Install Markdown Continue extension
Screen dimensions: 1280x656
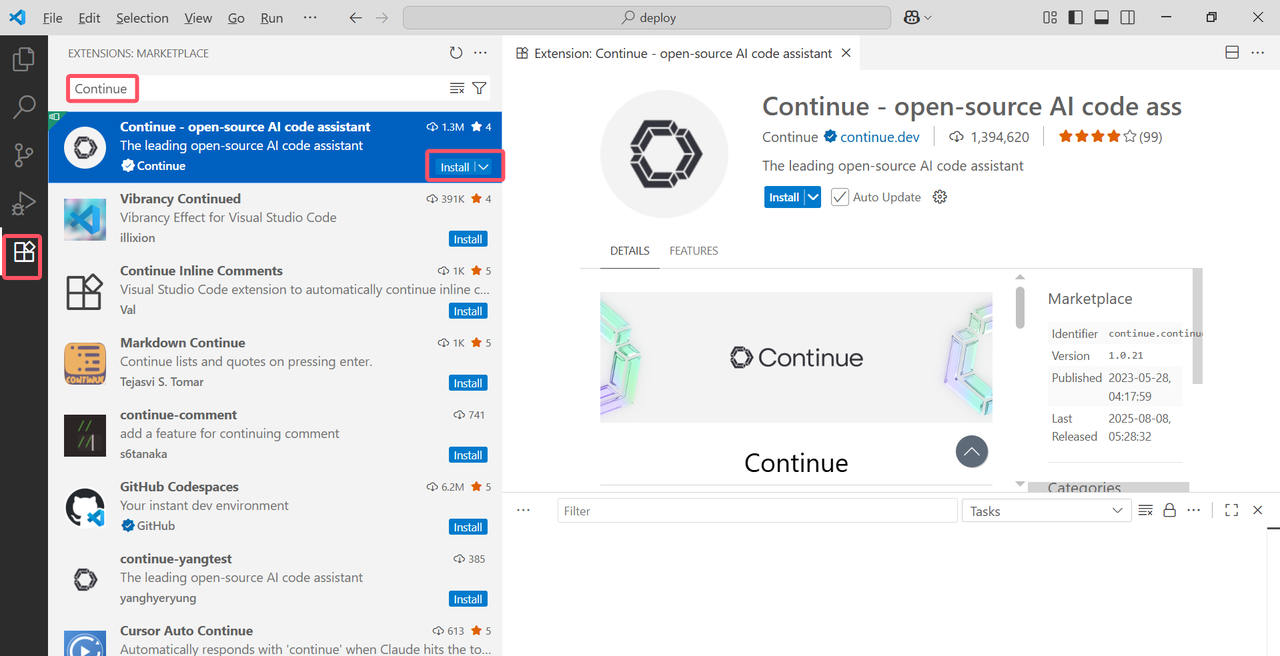tap(468, 383)
